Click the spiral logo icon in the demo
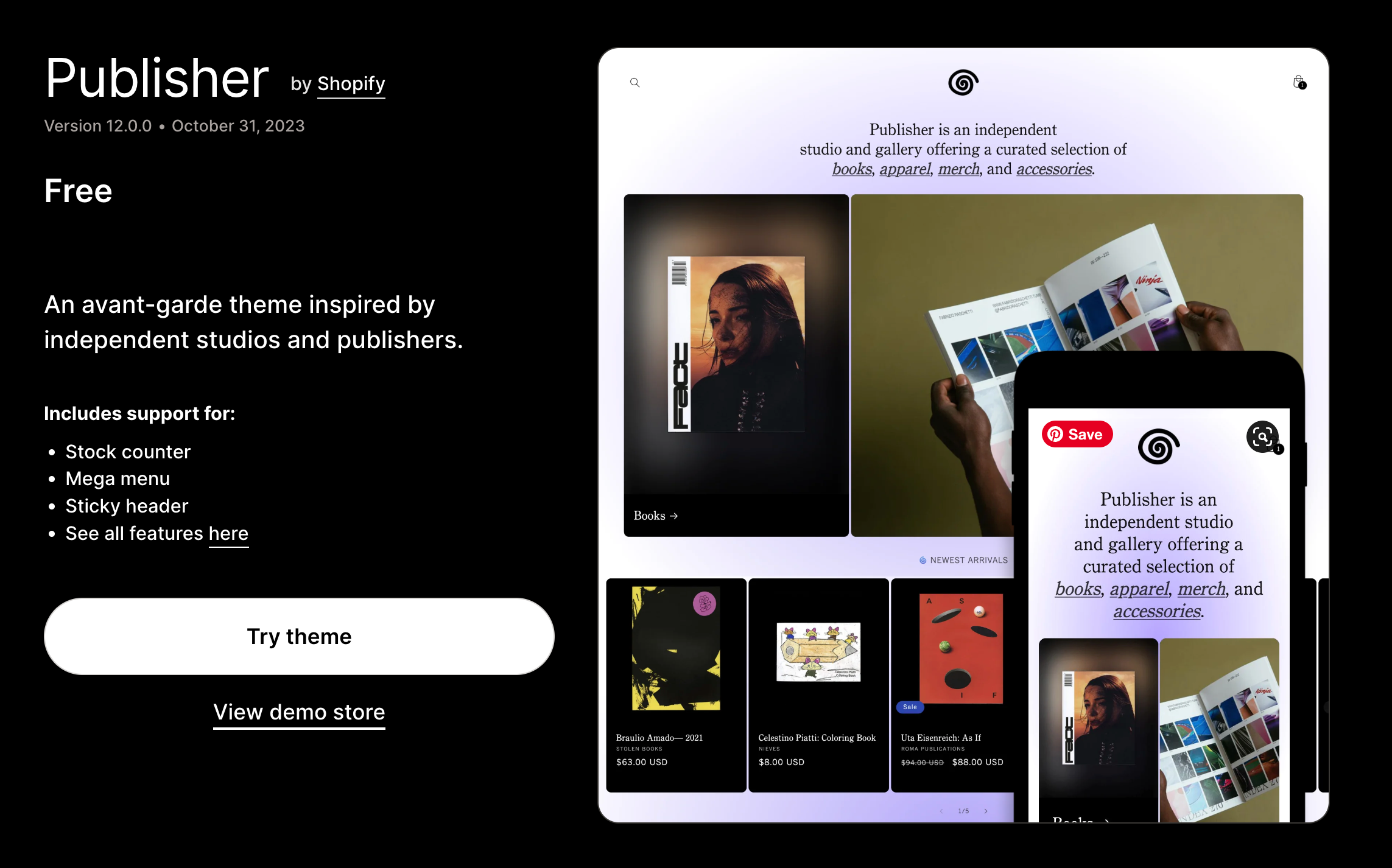This screenshot has height=868, width=1392. click(963, 82)
